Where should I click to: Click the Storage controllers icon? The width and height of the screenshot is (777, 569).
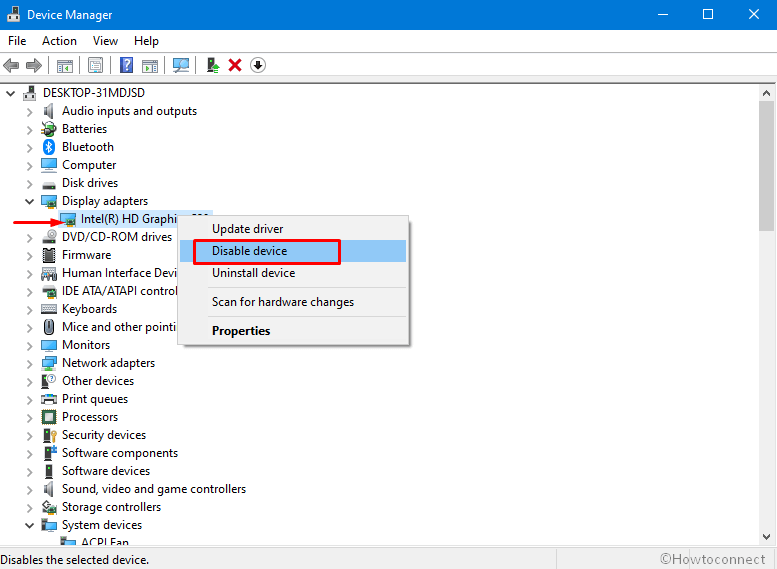(49, 507)
